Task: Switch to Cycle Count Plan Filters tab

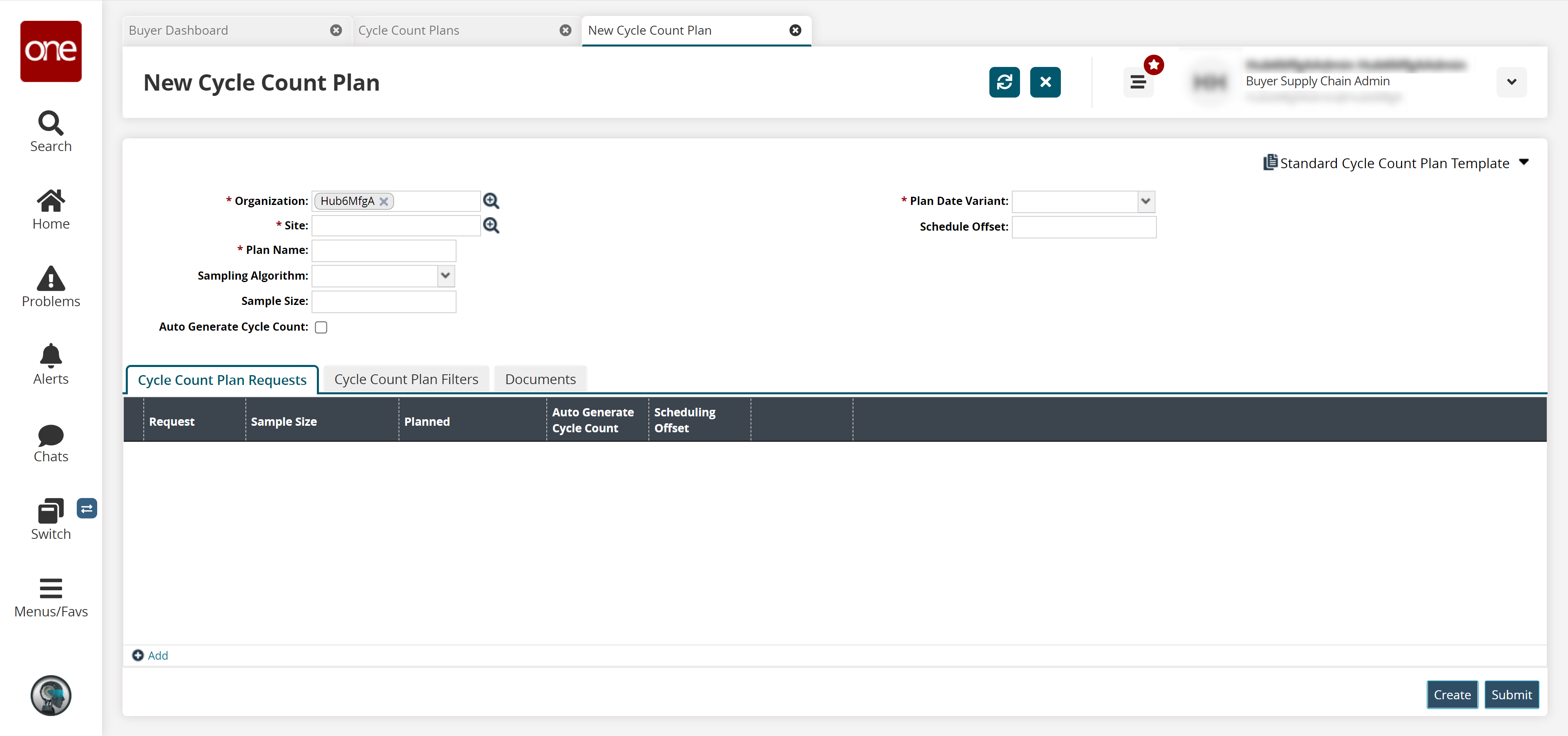Action: [x=406, y=380]
